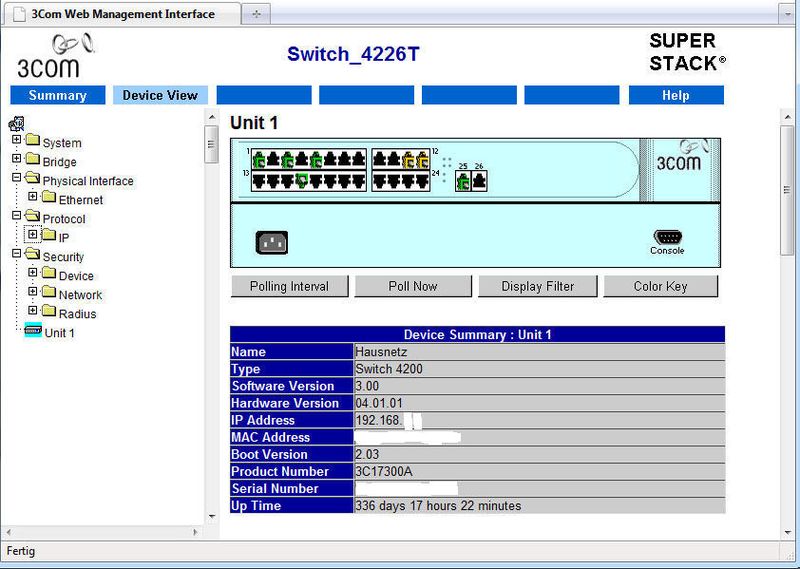Viewport: 800px width, 569px height.
Task: Click the page icon on the browser tab
Action: (x=19, y=14)
